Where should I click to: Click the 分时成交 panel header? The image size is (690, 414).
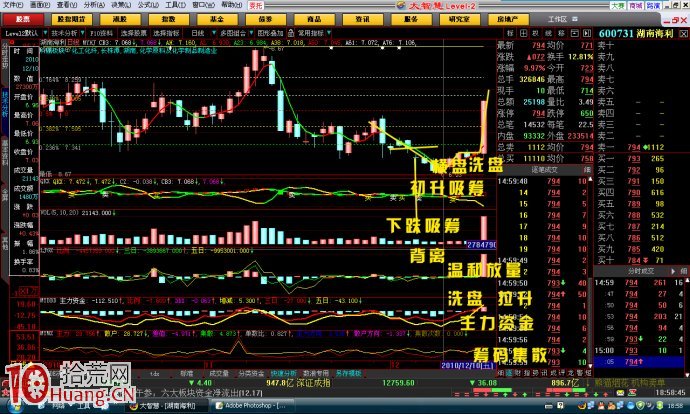[x=641, y=271]
